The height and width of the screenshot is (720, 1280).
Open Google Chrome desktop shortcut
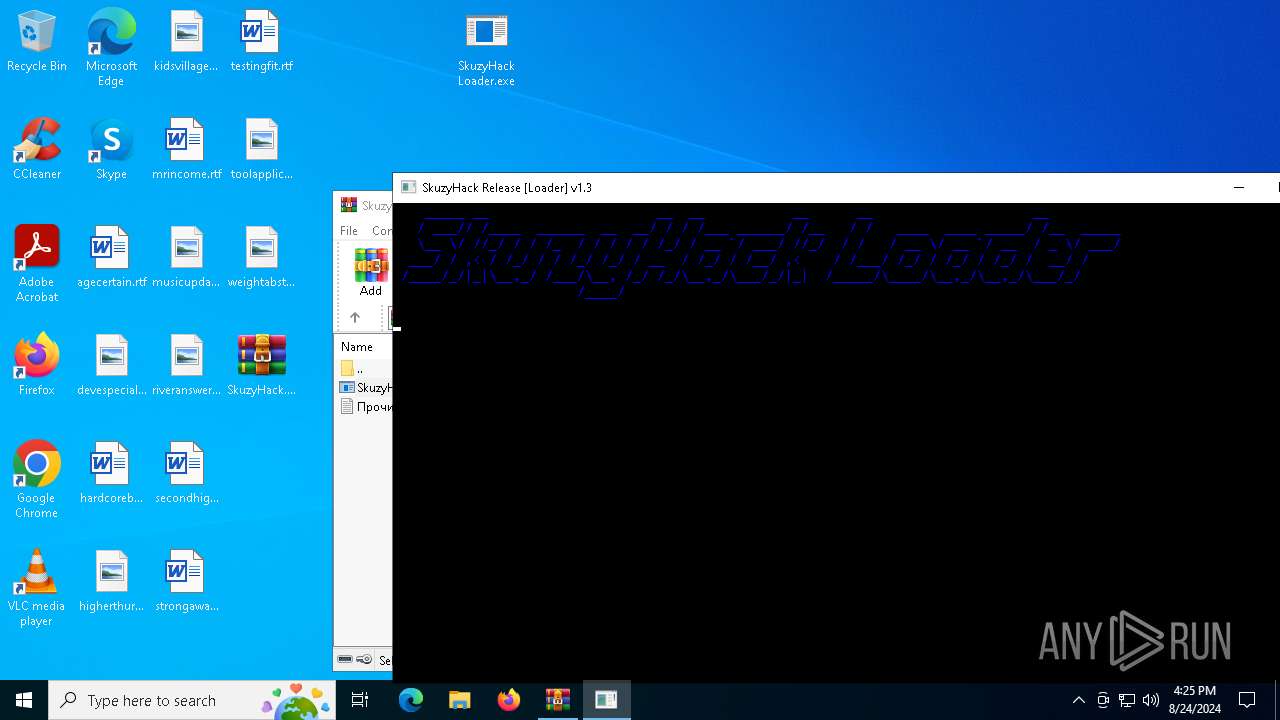point(37,480)
